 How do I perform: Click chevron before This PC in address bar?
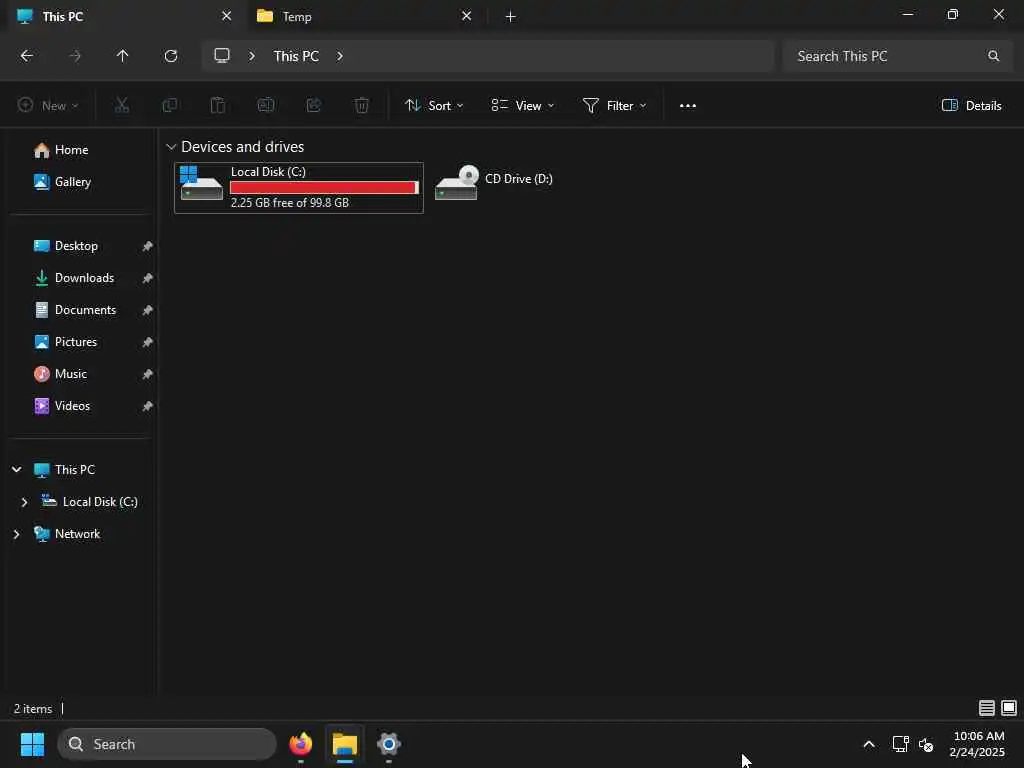pyautogui.click(x=251, y=56)
